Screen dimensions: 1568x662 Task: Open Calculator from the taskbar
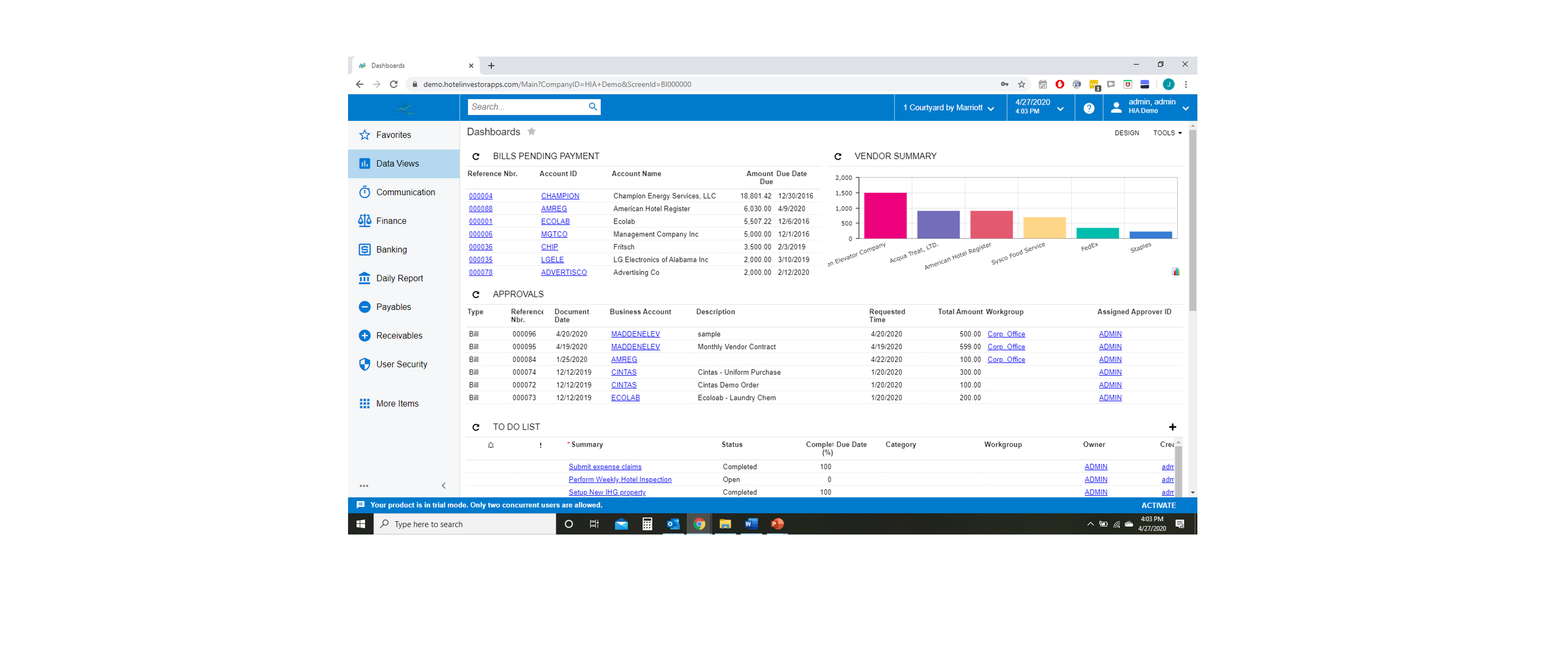pyautogui.click(x=647, y=524)
